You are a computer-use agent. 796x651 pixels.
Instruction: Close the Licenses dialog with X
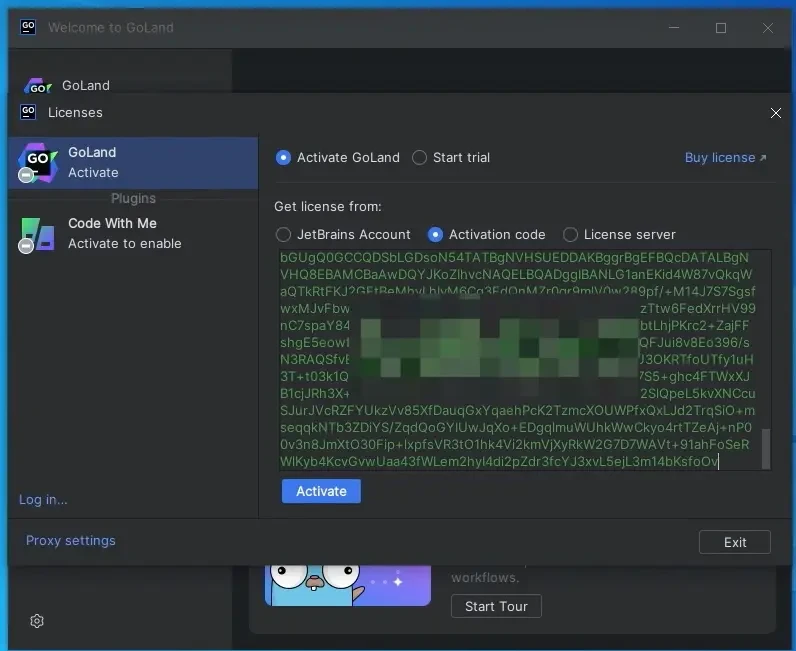click(775, 113)
